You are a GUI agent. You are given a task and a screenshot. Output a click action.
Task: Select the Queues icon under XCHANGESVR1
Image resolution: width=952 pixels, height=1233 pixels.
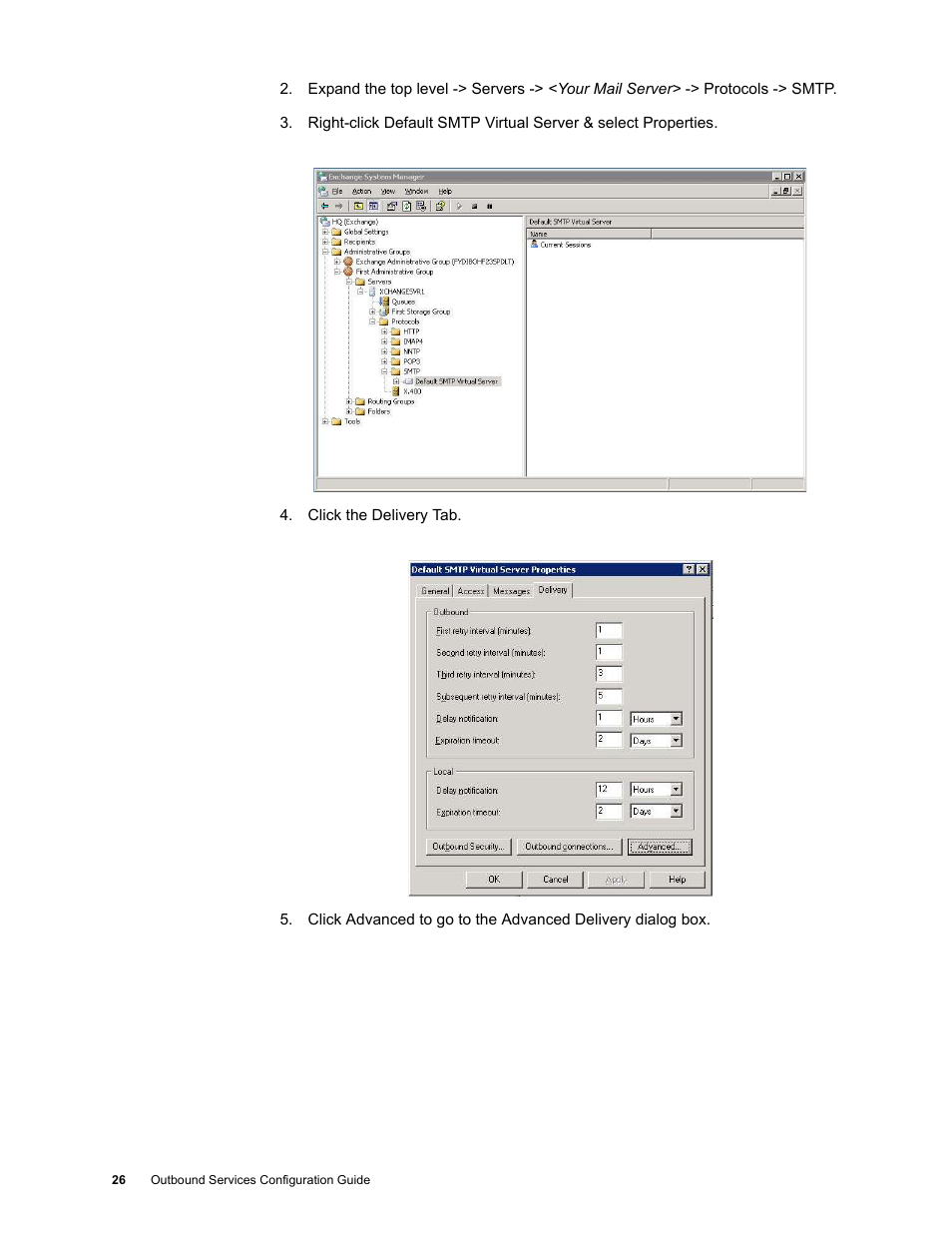(384, 302)
